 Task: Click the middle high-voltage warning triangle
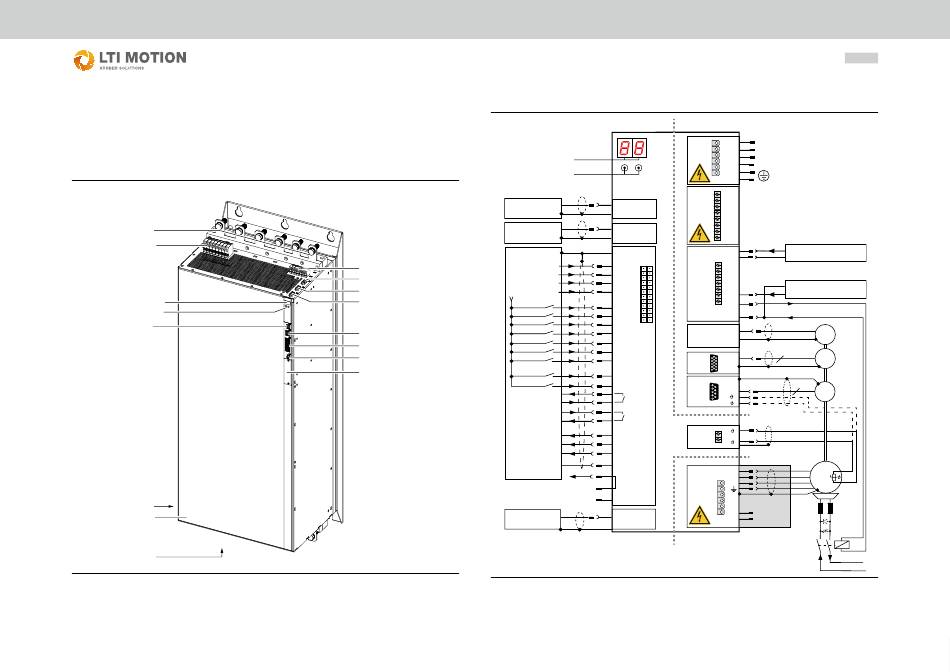[x=700, y=233]
